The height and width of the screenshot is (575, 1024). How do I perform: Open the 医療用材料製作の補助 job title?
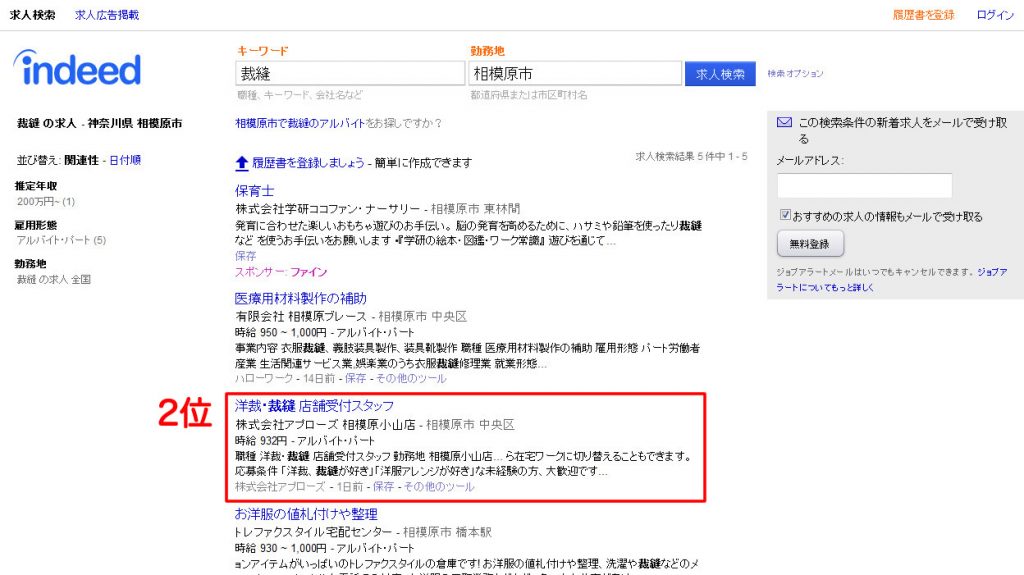coord(301,299)
